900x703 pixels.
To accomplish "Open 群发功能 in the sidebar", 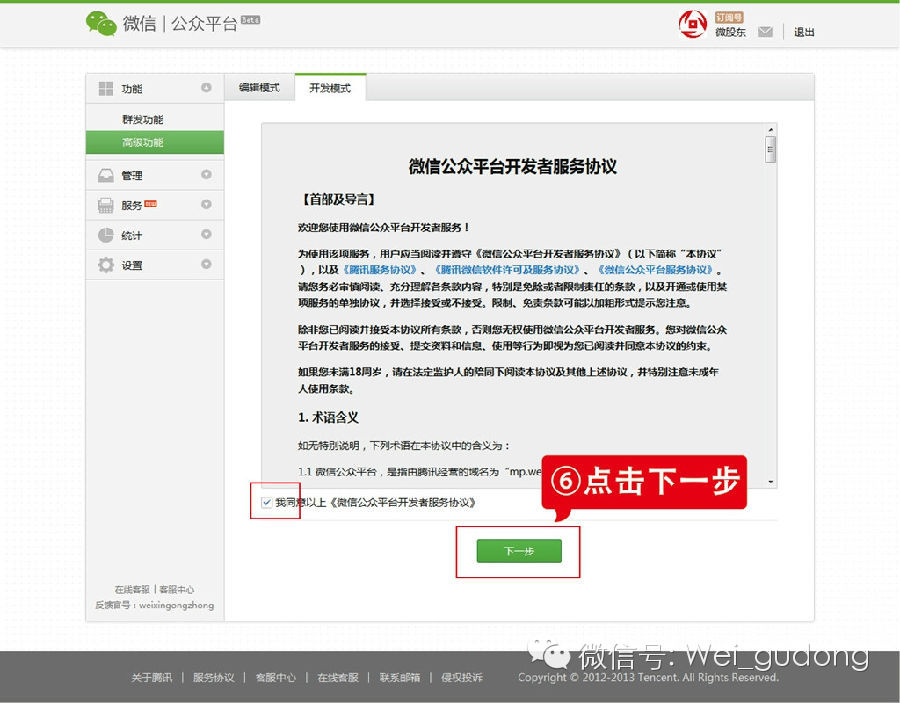I will [x=143, y=119].
